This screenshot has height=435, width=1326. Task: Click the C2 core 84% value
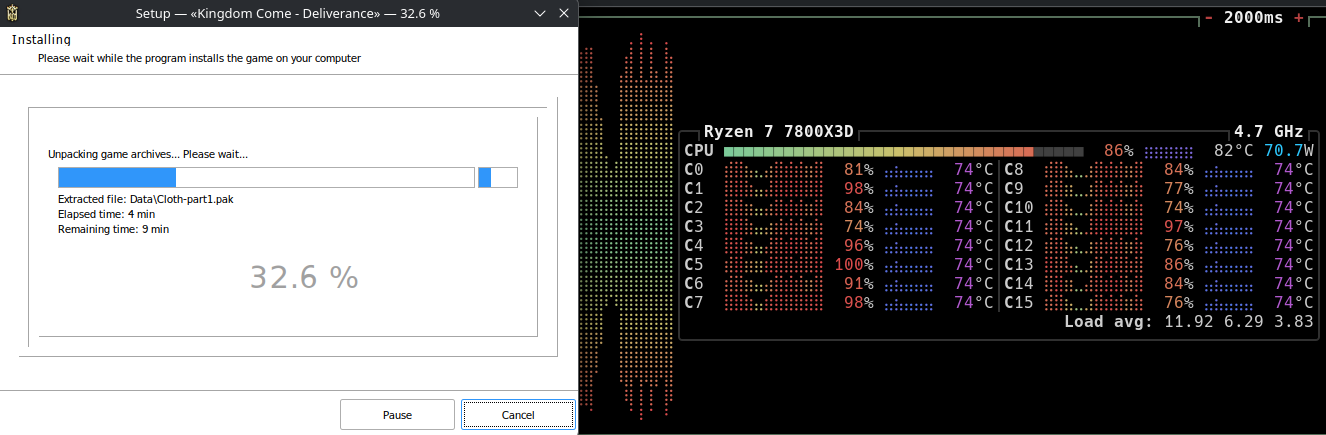[x=859, y=208]
